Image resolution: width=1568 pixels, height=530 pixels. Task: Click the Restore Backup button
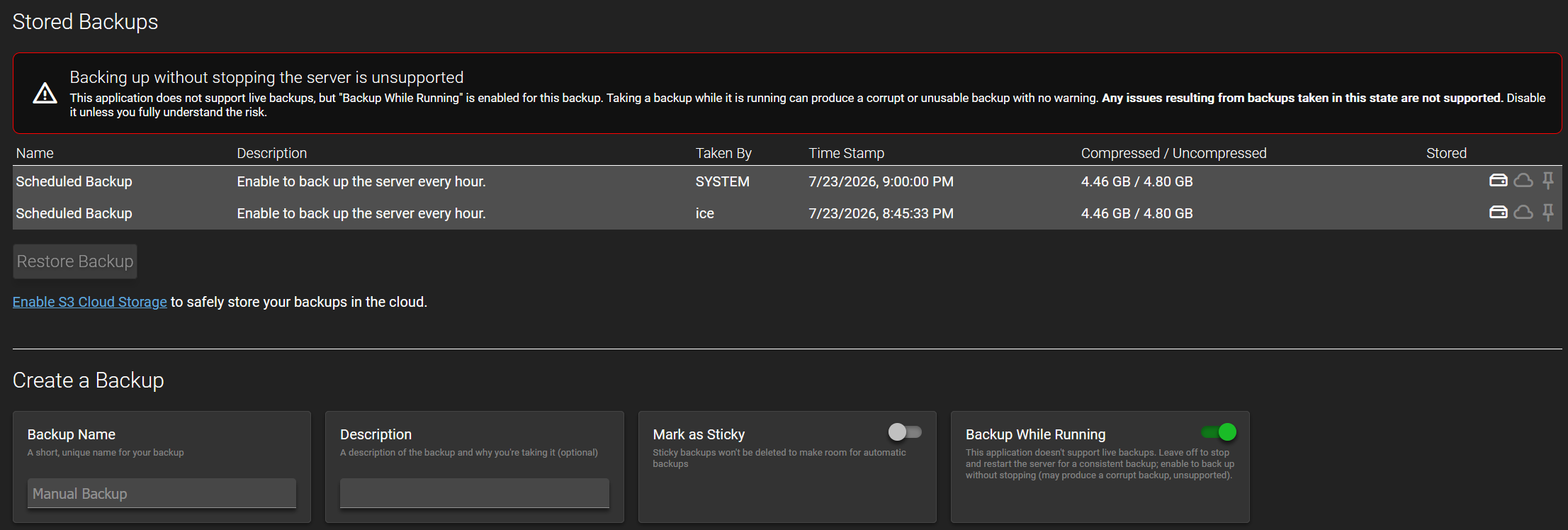click(75, 261)
